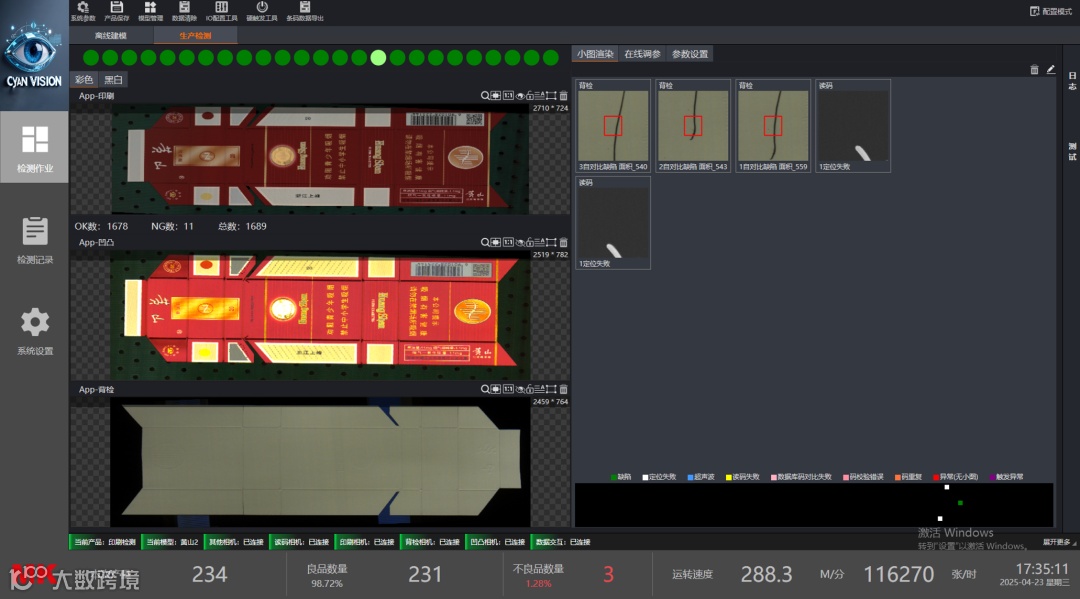Click the App-印刷 print image preview

320,159
